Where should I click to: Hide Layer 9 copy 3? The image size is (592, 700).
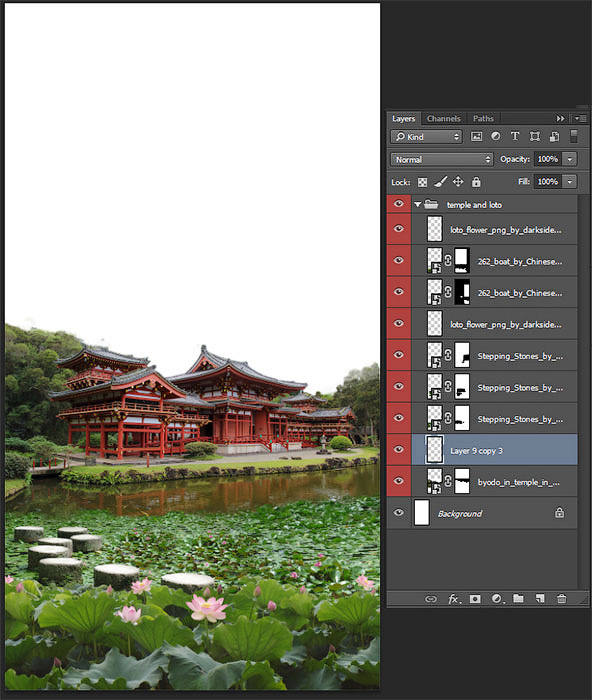pos(399,450)
